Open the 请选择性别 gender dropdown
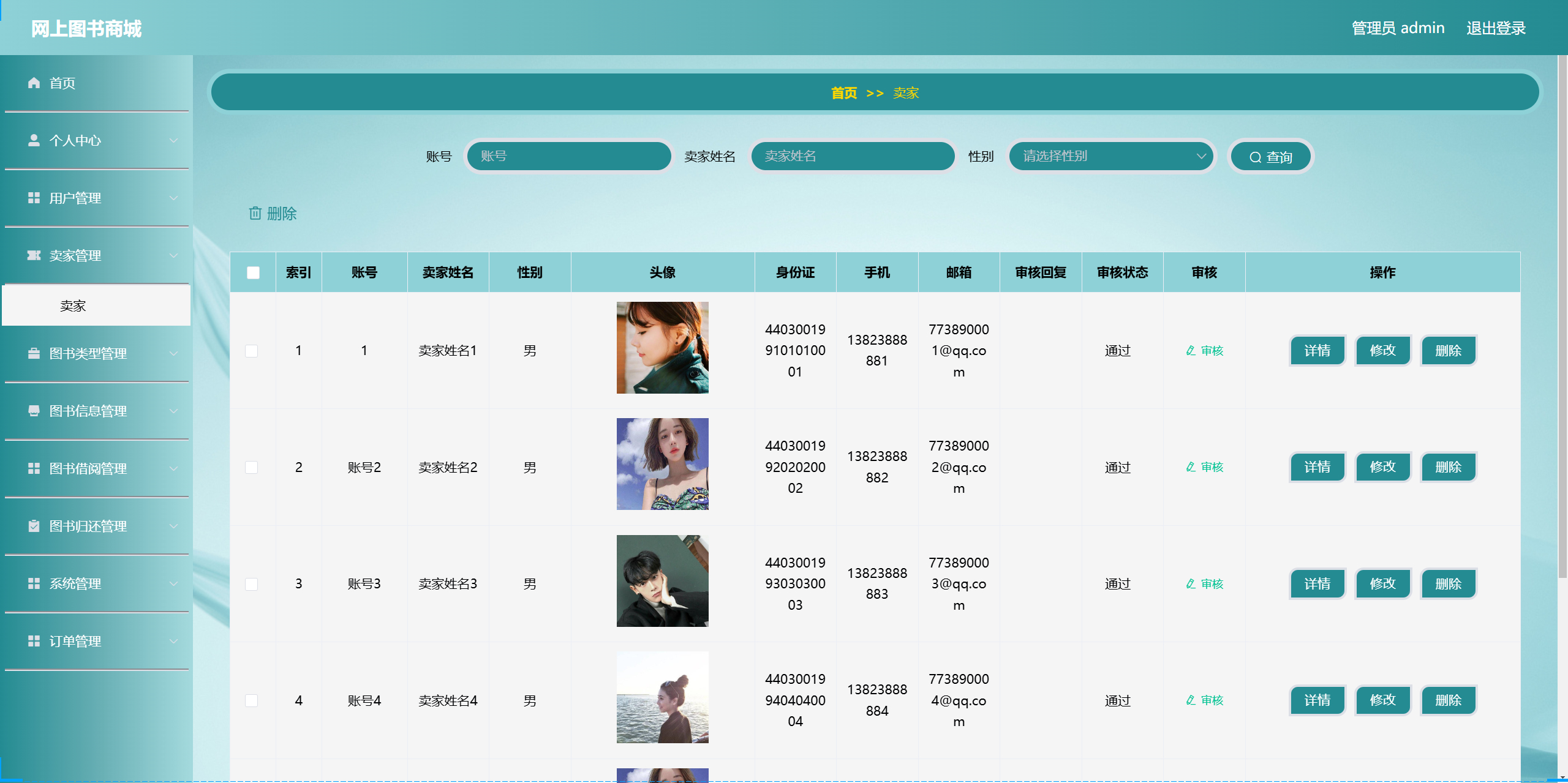Image resolution: width=1568 pixels, height=783 pixels. click(1110, 156)
